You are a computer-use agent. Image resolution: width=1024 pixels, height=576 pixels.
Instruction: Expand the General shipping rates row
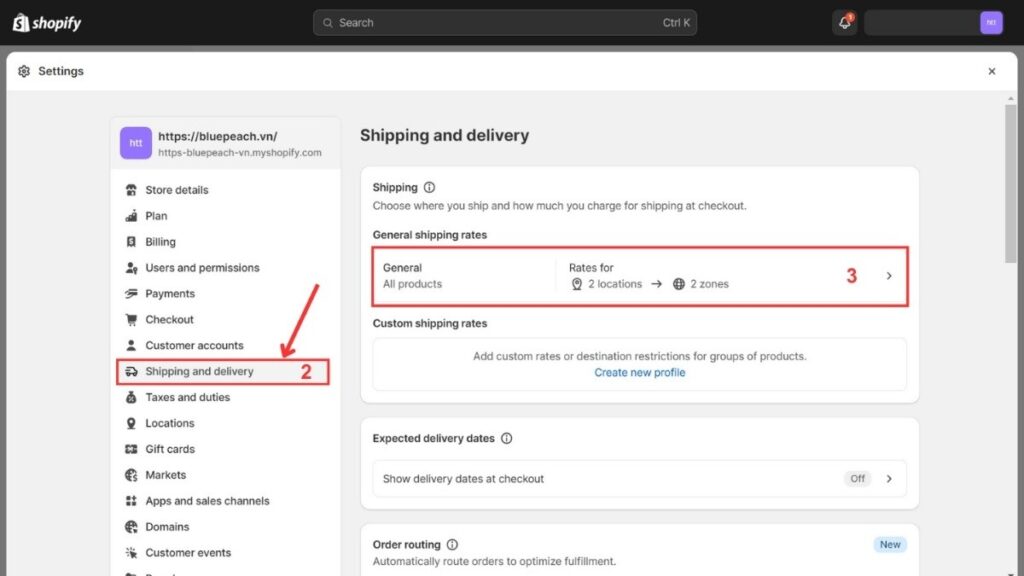click(x=640, y=276)
